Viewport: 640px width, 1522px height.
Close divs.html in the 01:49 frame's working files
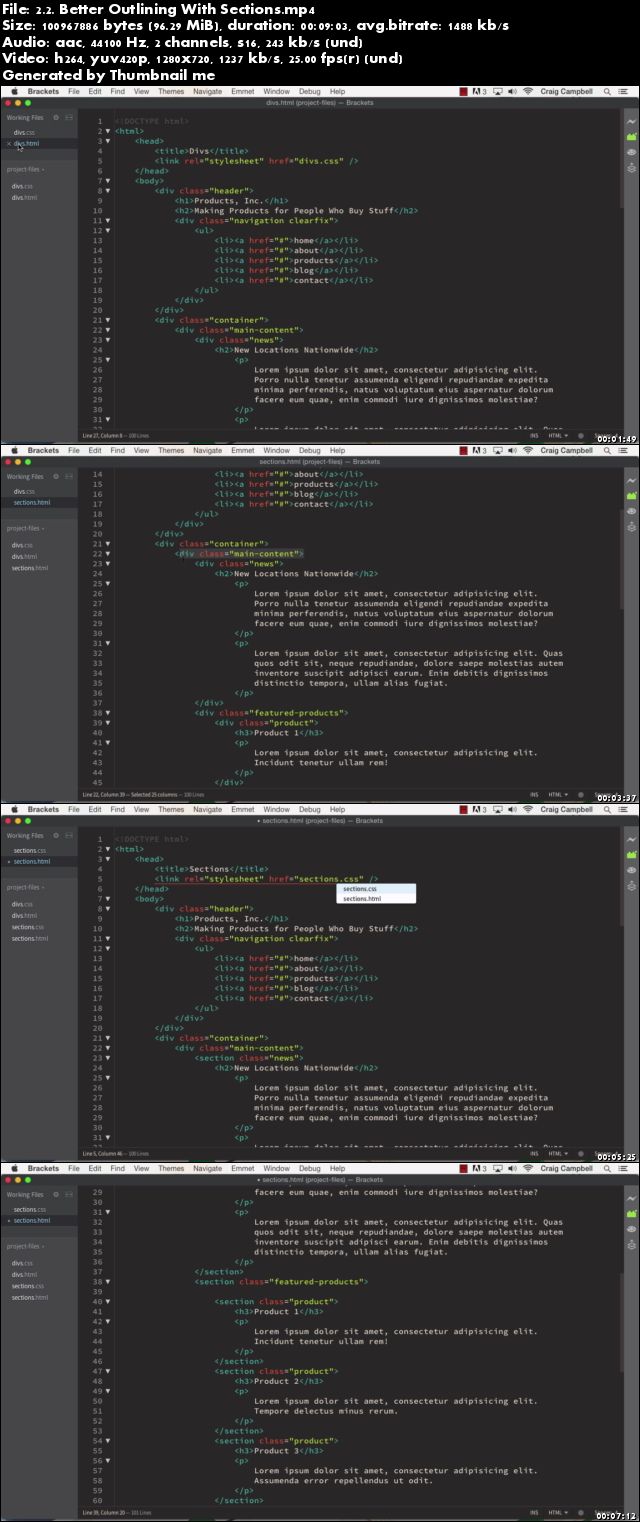pyautogui.click(x=9, y=144)
